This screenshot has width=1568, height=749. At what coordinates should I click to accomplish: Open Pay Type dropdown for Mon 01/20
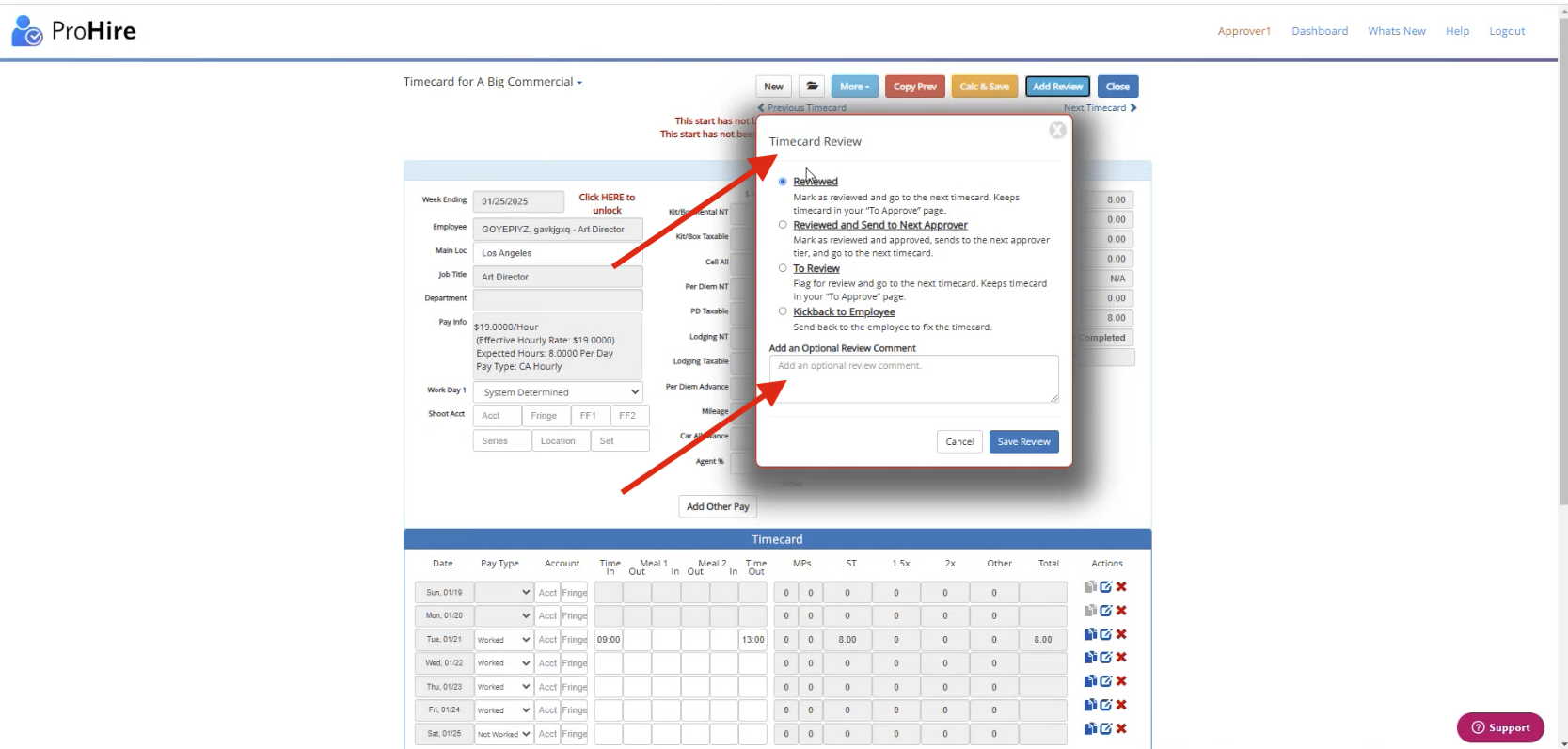pos(503,615)
